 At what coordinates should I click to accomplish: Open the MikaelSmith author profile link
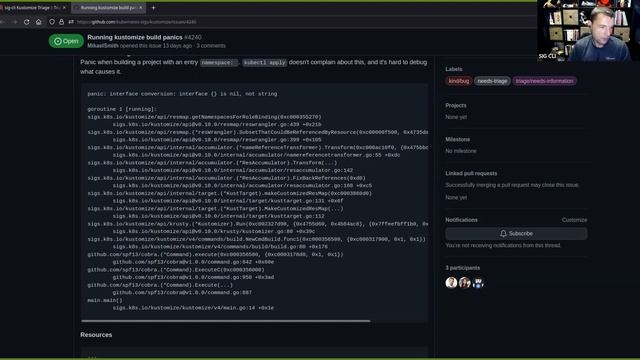[x=103, y=46]
